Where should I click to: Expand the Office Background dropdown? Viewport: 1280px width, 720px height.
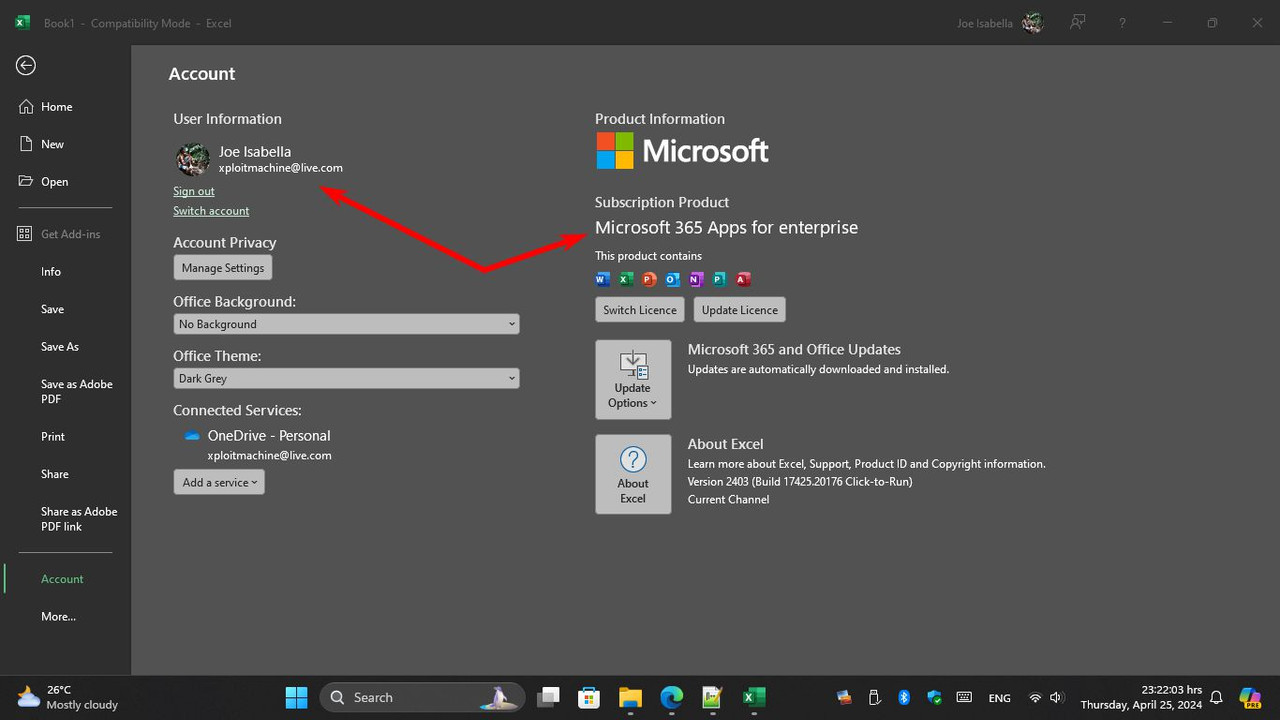click(346, 324)
